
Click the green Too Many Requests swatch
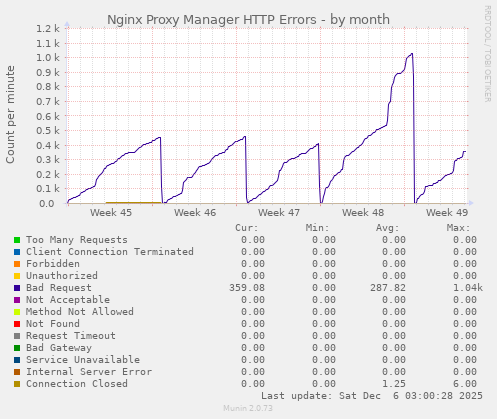coord(17,240)
